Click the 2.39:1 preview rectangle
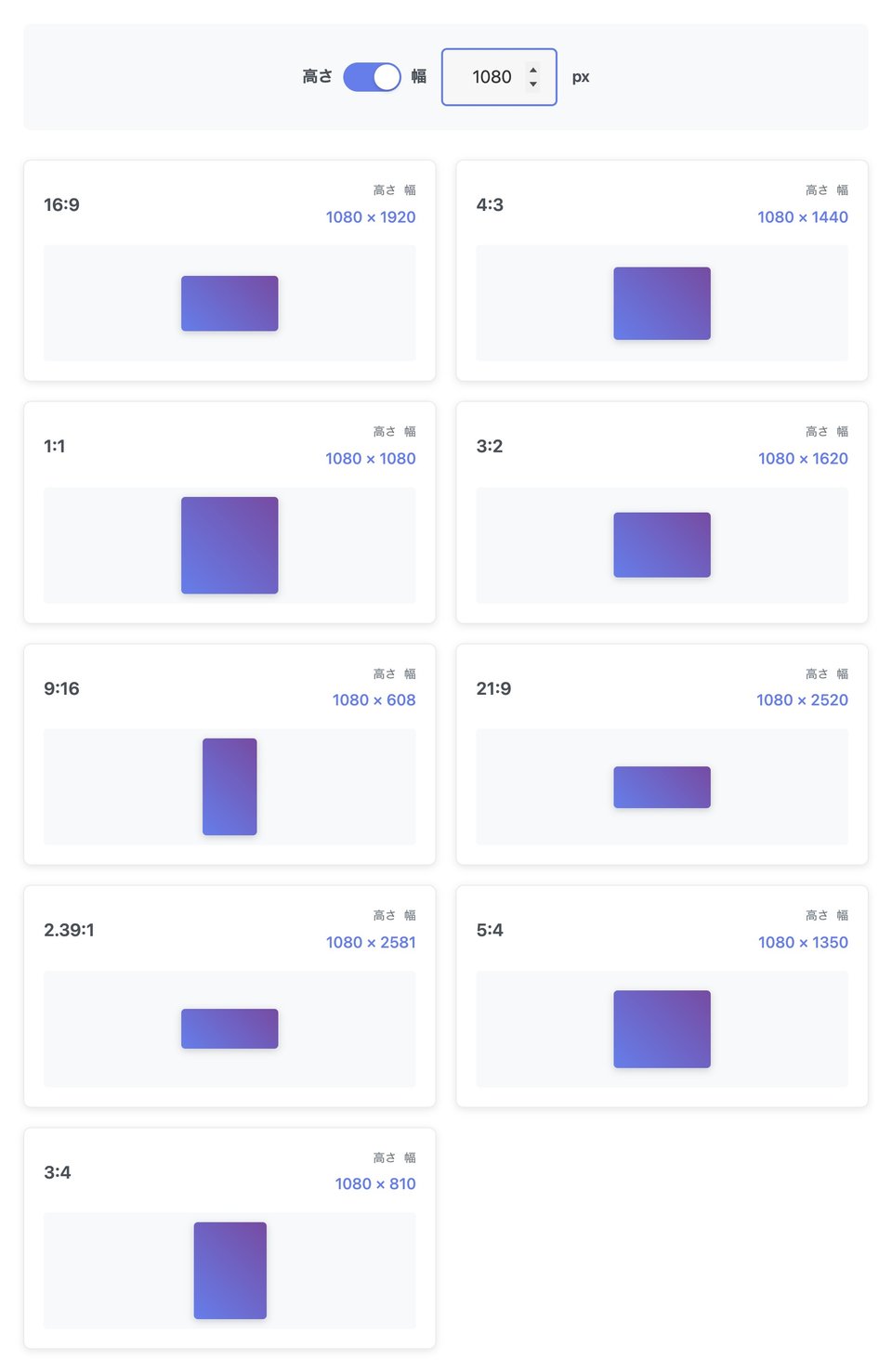 (x=230, y=1029)
